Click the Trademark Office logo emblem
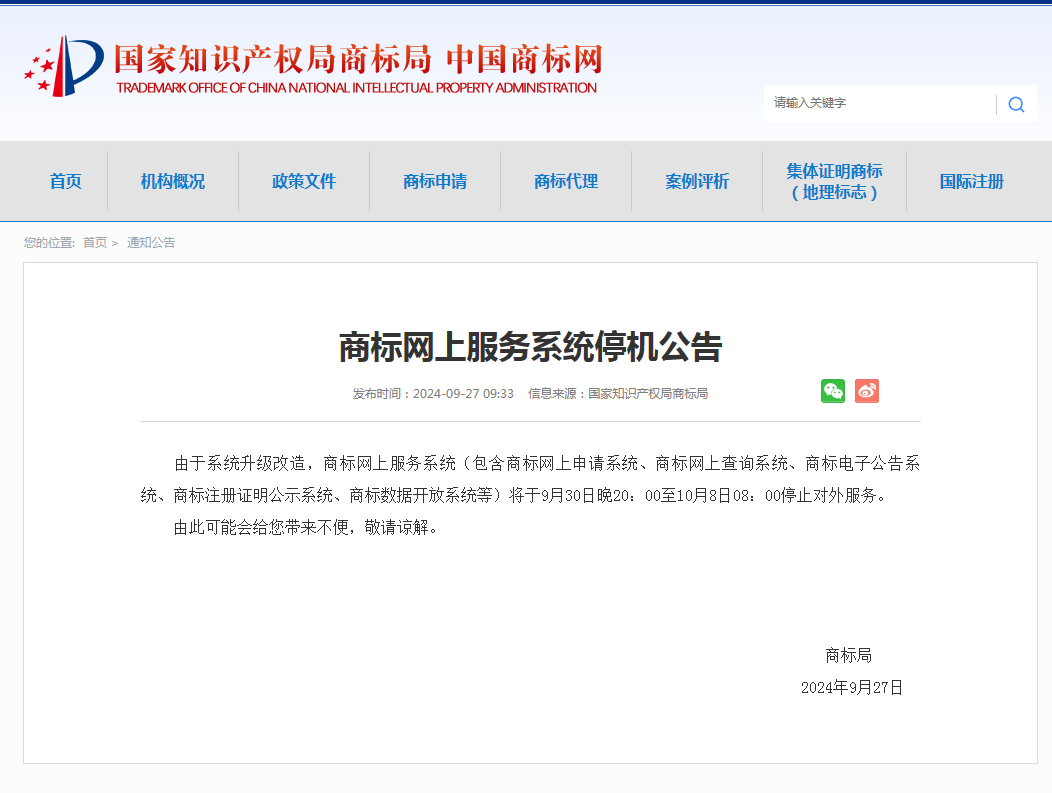 64,66
